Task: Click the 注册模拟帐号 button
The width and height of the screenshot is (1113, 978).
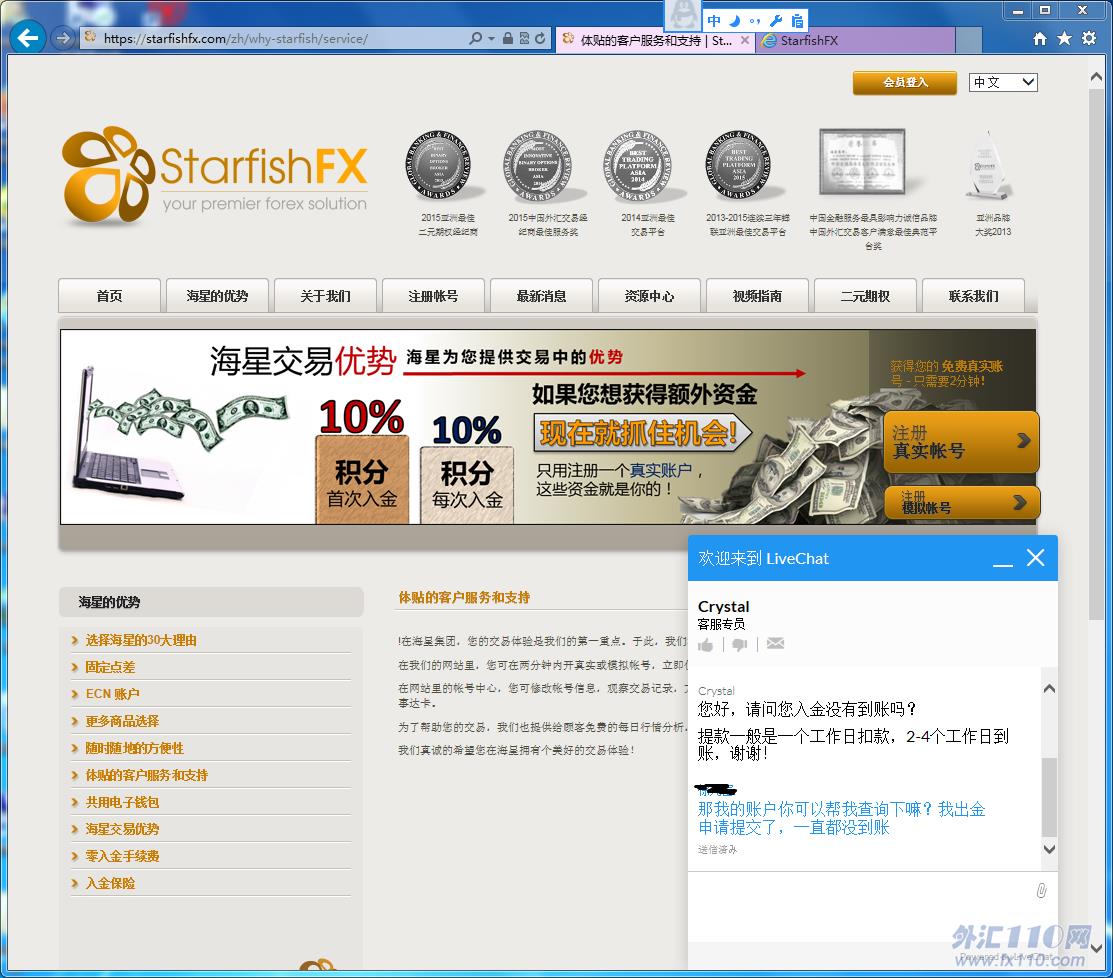Action: 961,502
